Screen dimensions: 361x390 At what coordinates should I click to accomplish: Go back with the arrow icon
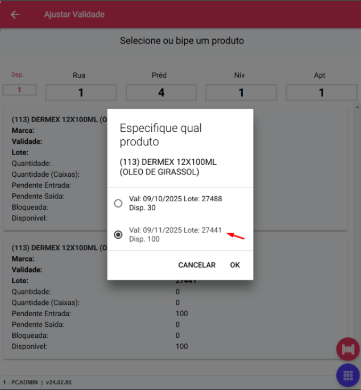pyautogui.click(x=15, y=14)
